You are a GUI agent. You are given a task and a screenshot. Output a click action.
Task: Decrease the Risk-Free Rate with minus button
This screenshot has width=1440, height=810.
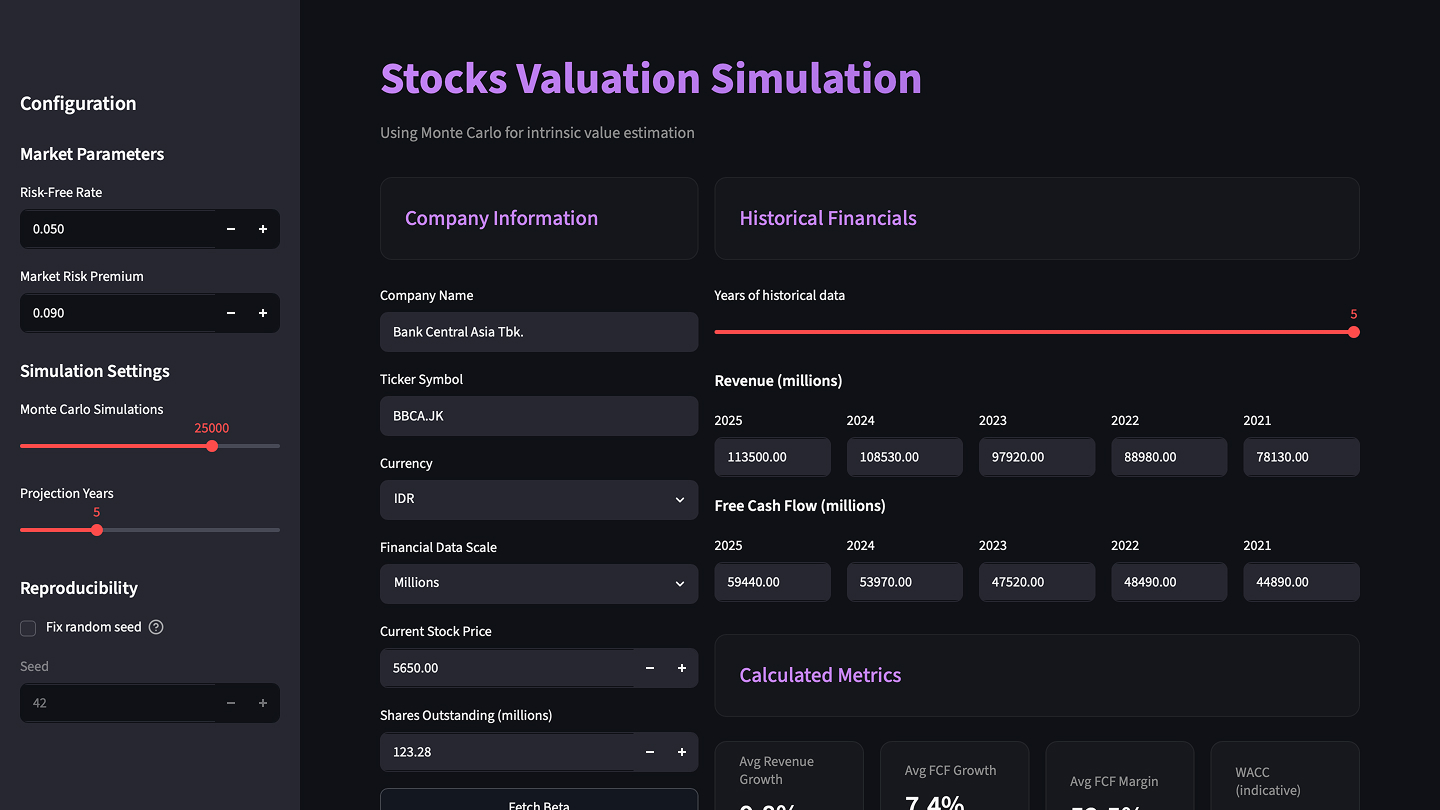(231, 229)
